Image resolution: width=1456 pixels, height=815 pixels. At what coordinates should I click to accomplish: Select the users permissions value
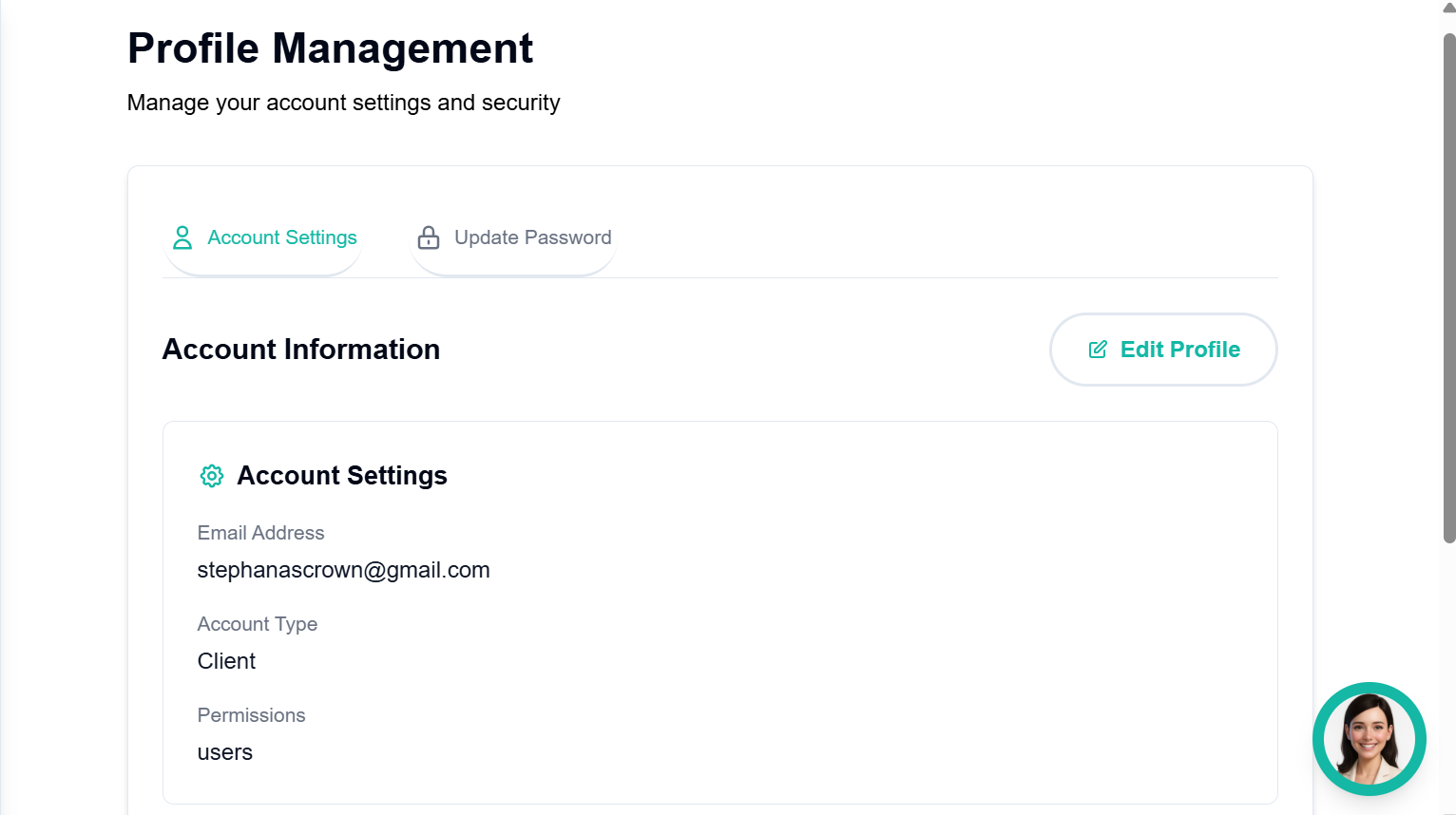click(x=224, y=751)
